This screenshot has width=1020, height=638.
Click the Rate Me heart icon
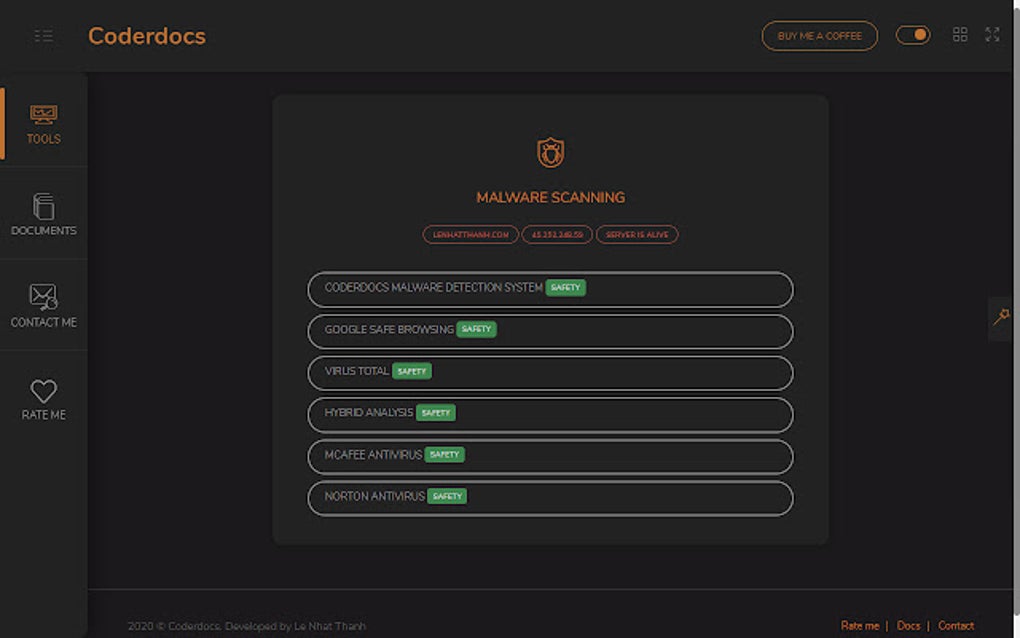[x=43, y=391]
